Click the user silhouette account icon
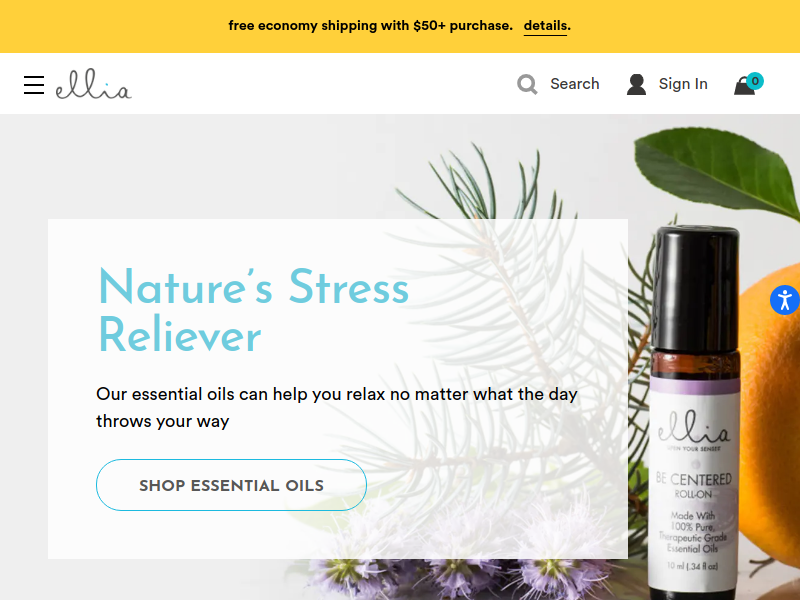The image size is (800, 600). [636, 84]
